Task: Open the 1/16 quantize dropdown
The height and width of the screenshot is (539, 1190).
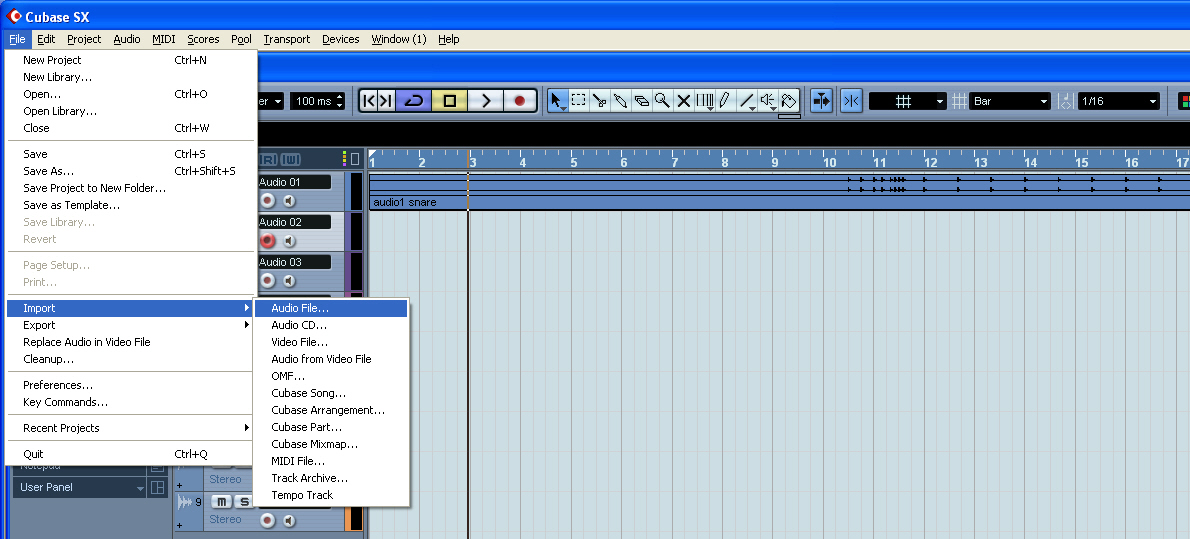Action: click(1119, 101)
